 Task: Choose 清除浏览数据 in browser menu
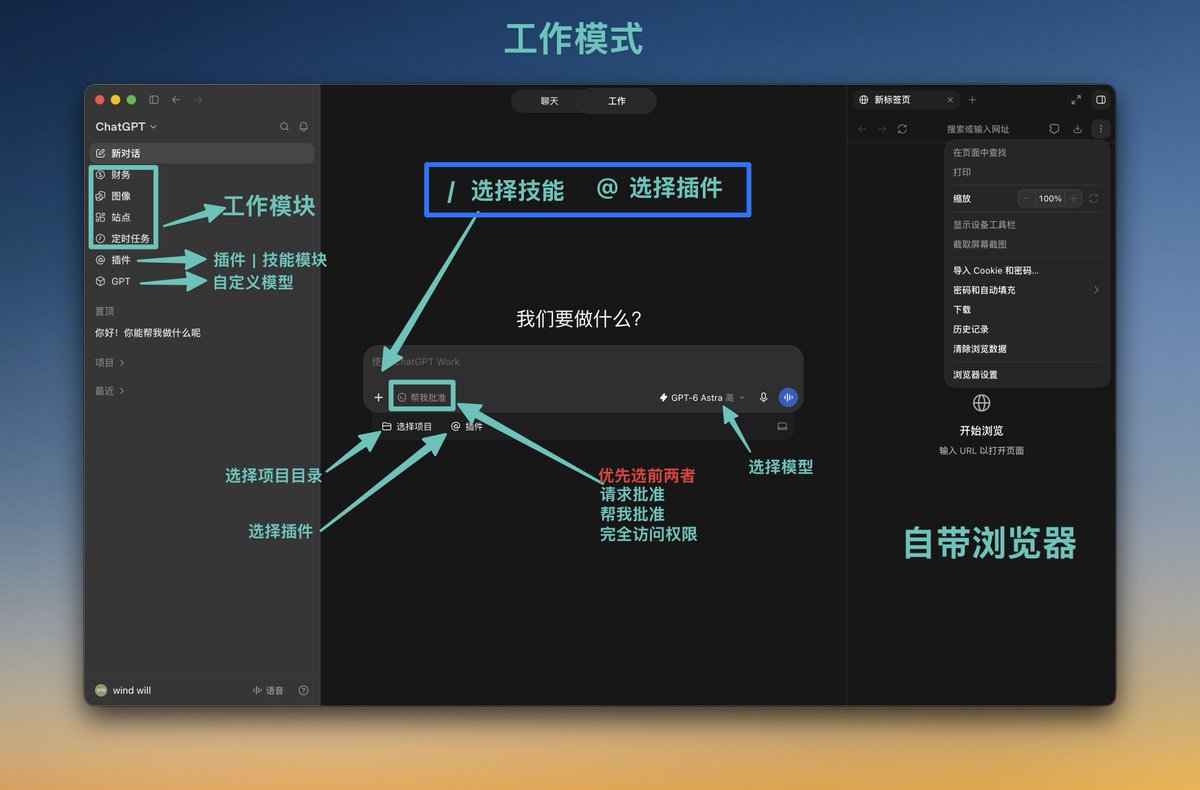point(1027,349)
